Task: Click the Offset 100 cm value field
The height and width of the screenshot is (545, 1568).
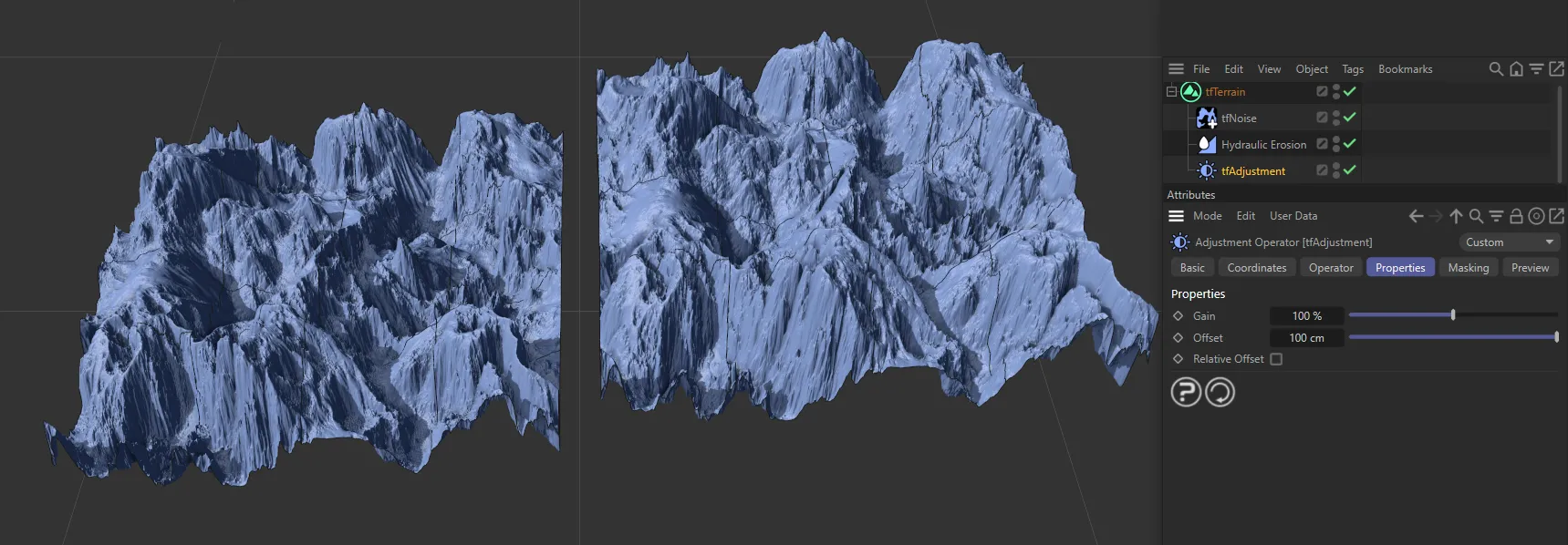Action: click(1306, 338)
